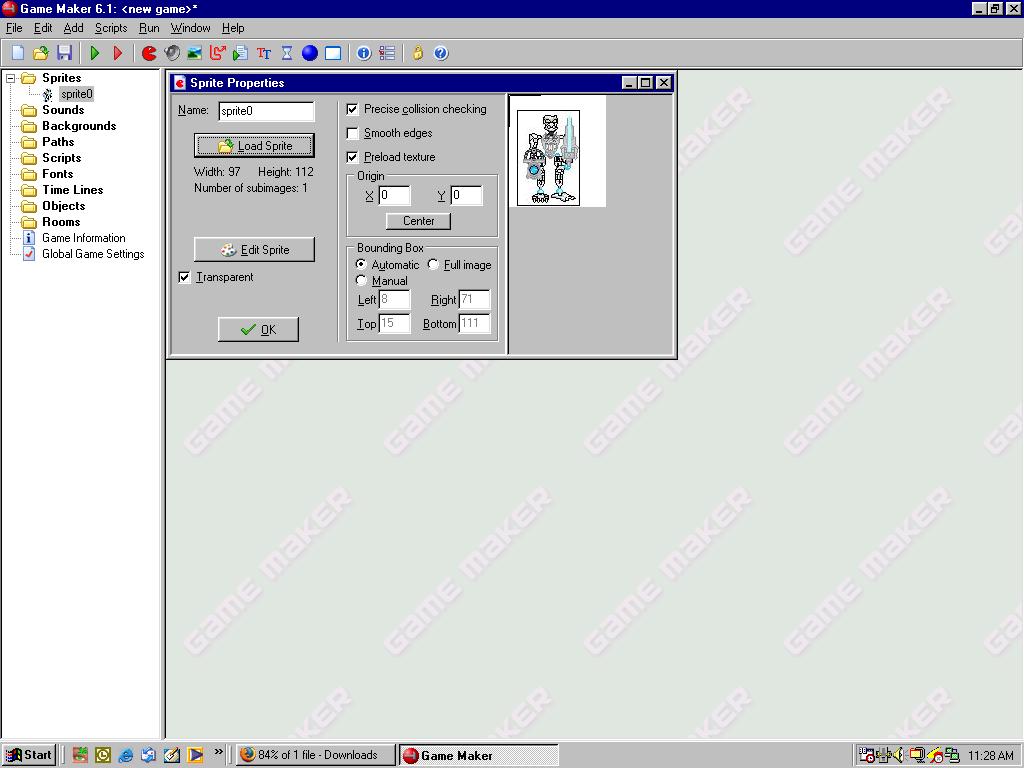Viewport: 1024px width, 768px height.
Task: Select the Time Lines folder
Action: pos(72,190)
